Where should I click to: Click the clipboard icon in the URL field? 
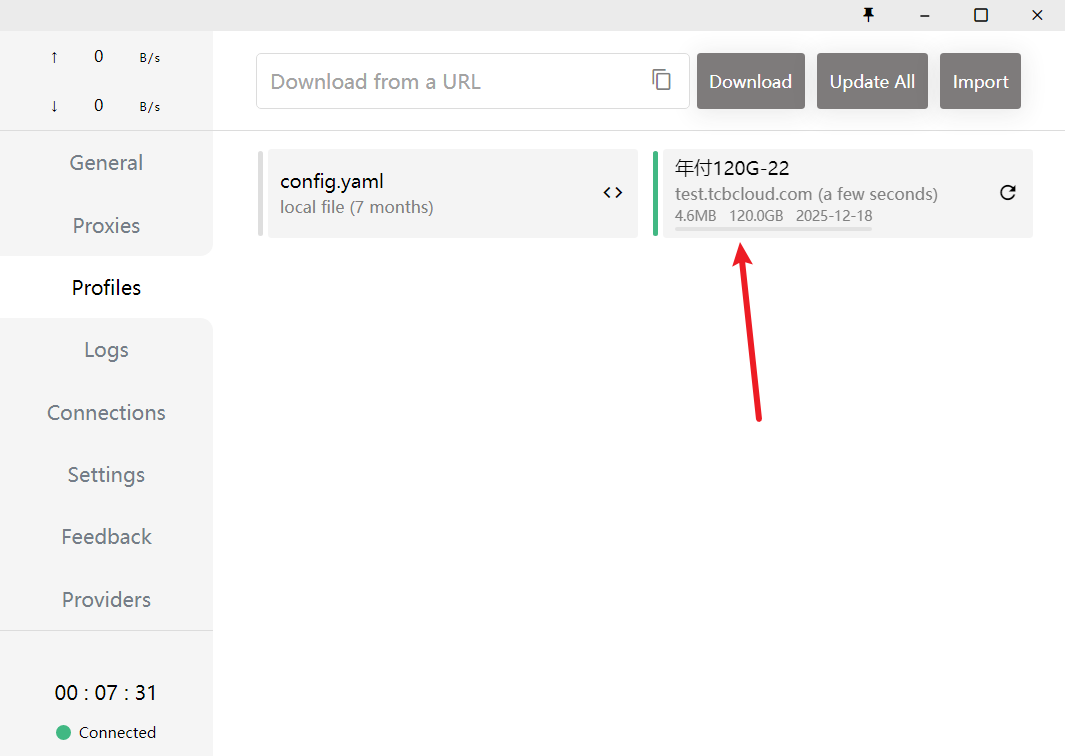(x=661, y=80)
